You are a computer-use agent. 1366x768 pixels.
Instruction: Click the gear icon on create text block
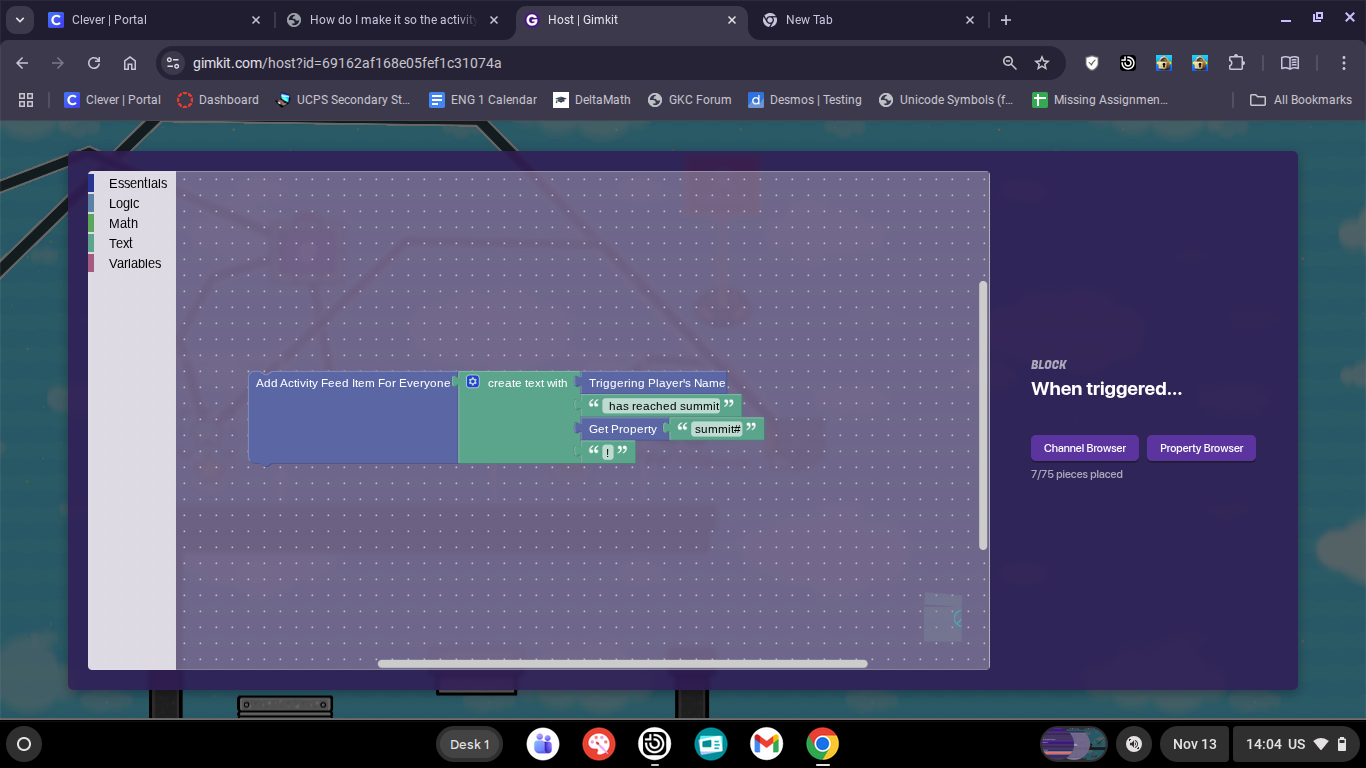[x=473, y=382]
